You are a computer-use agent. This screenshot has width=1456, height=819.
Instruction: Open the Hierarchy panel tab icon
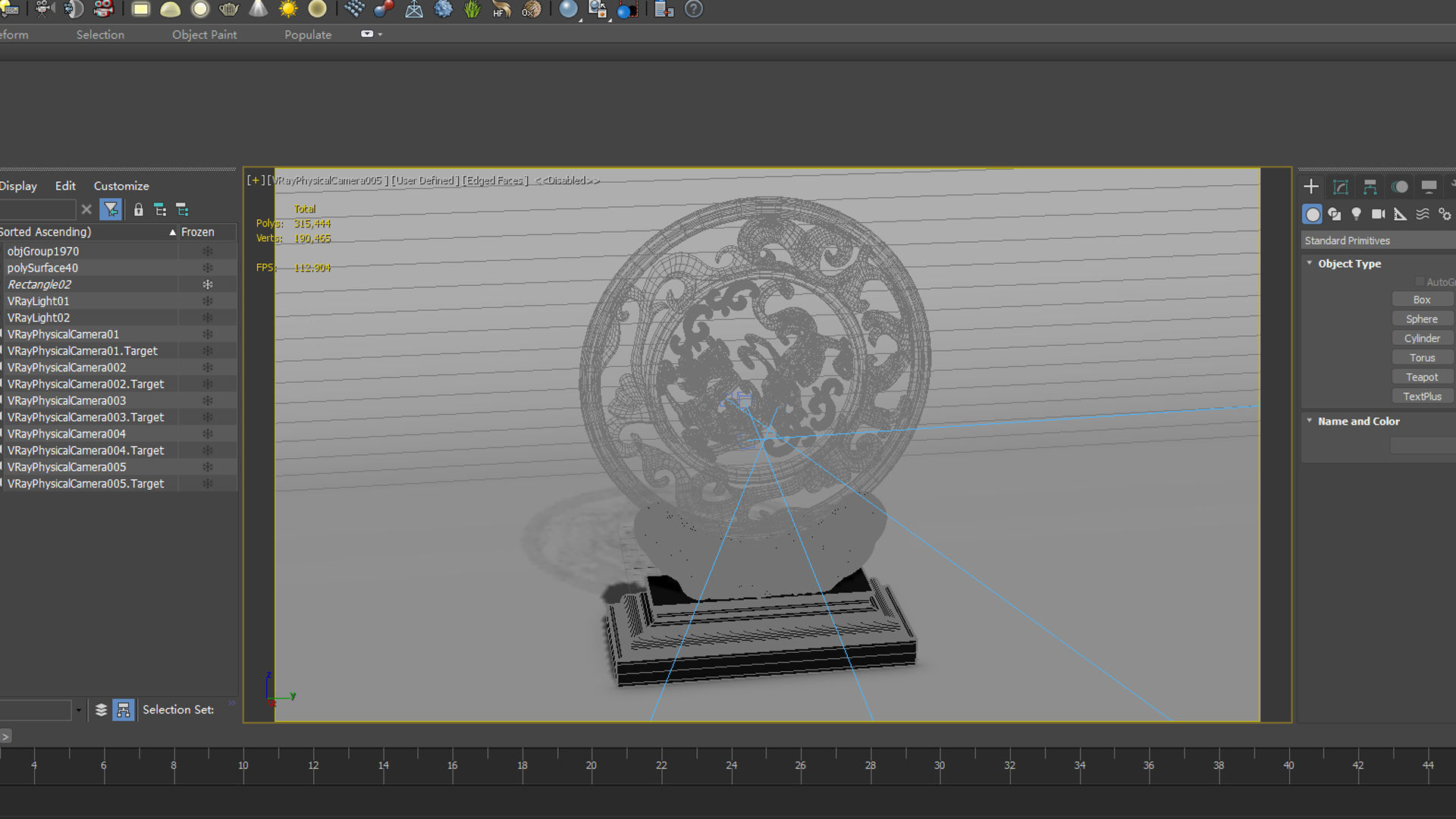(1370, 187)
